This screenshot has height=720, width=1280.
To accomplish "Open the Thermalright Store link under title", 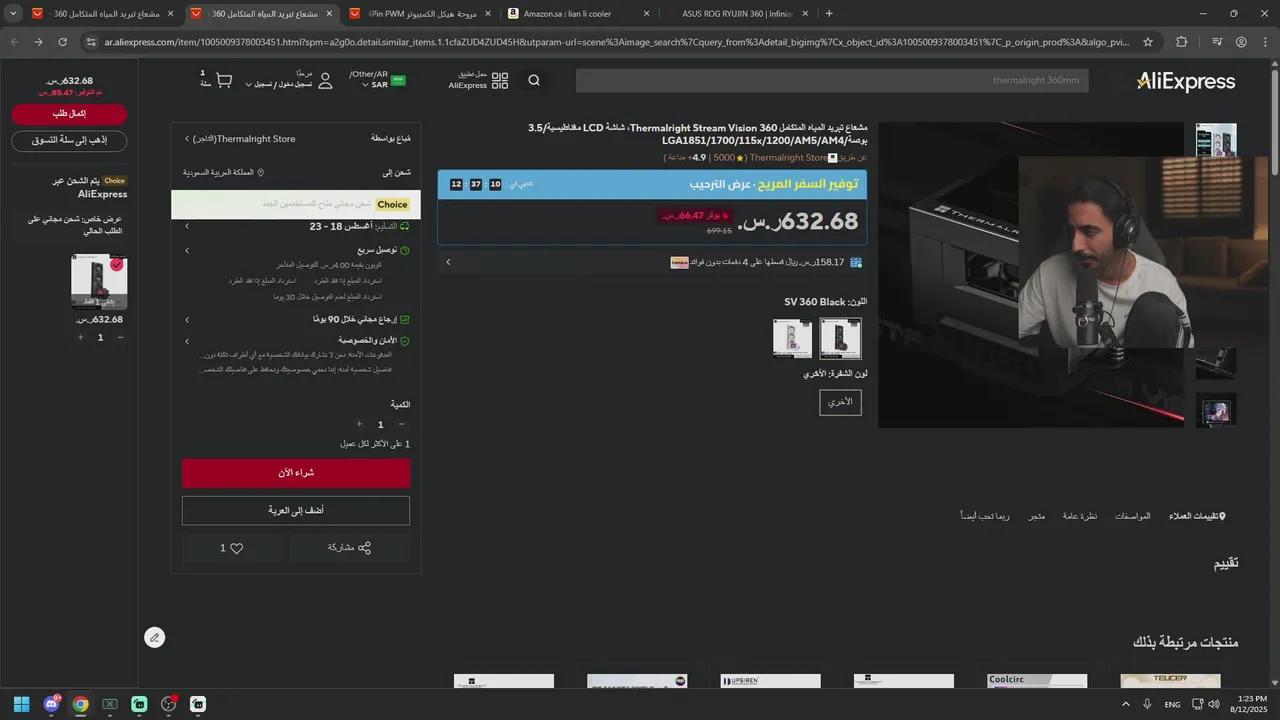I will click(x=788, y=158).
